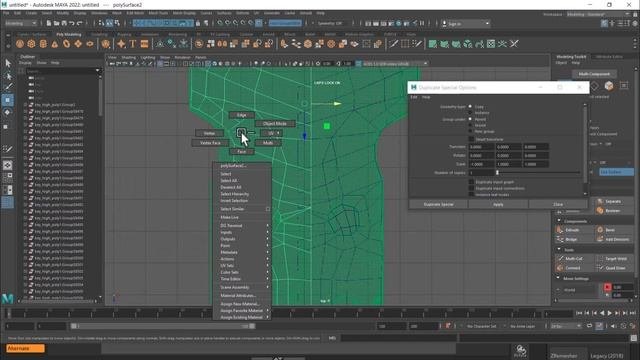The image size is (640, 360).
Task: Click the Multi-Component button in Modeling Toolkit
Action: tap(594, 74)
